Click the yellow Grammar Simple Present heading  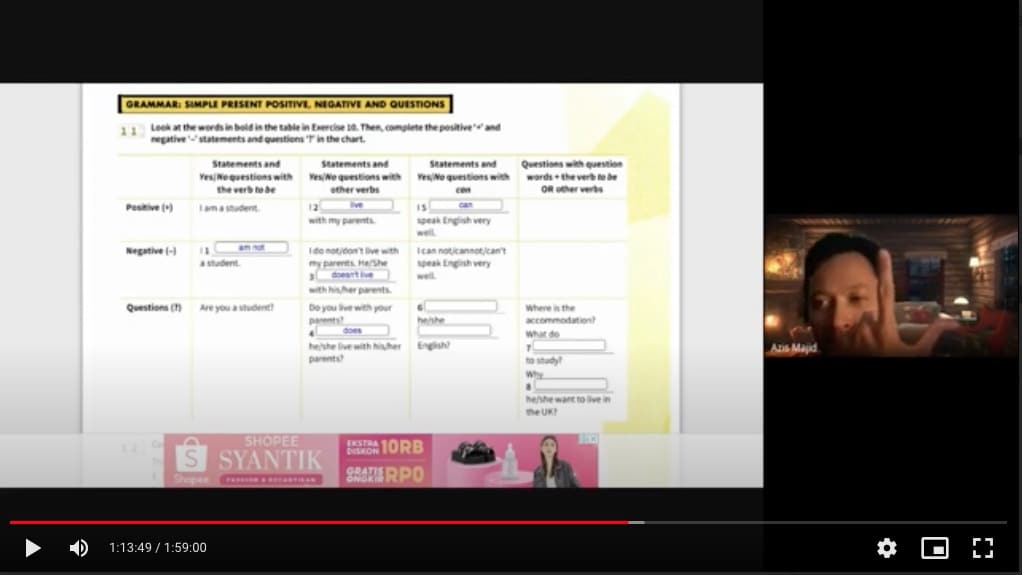[285, 104]
